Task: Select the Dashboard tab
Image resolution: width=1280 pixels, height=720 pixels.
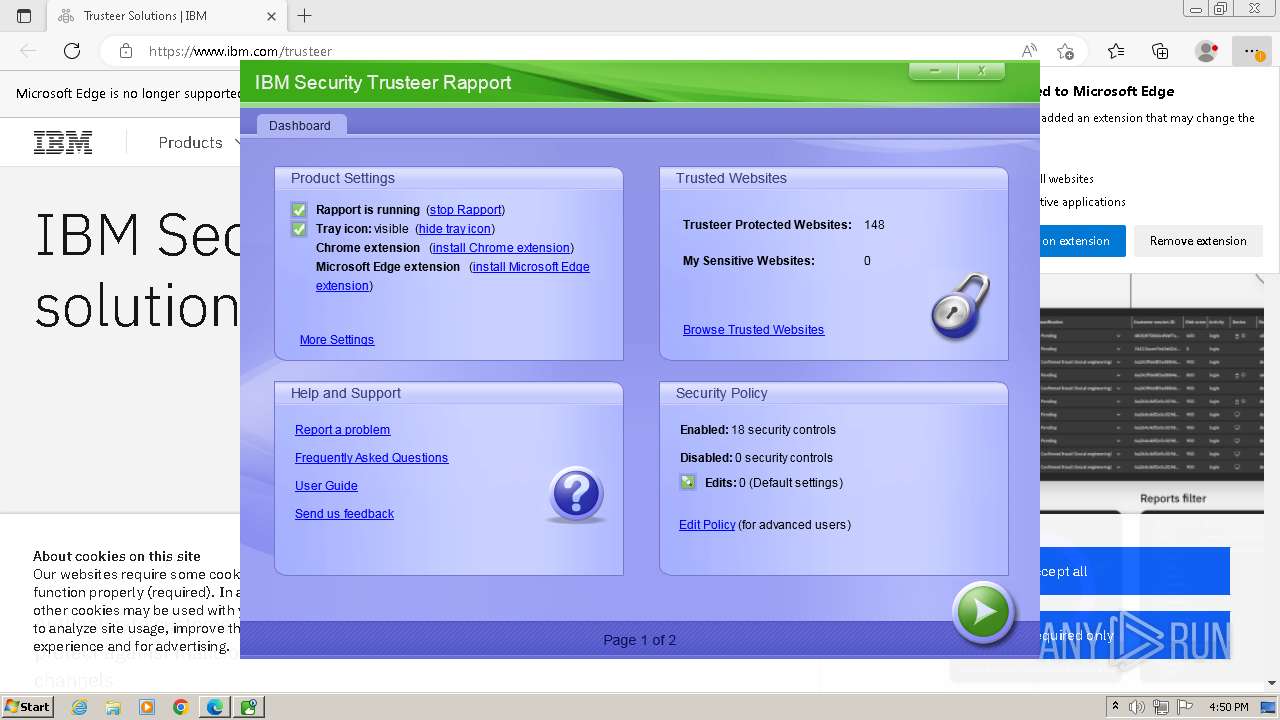Action: coord(300,125)
